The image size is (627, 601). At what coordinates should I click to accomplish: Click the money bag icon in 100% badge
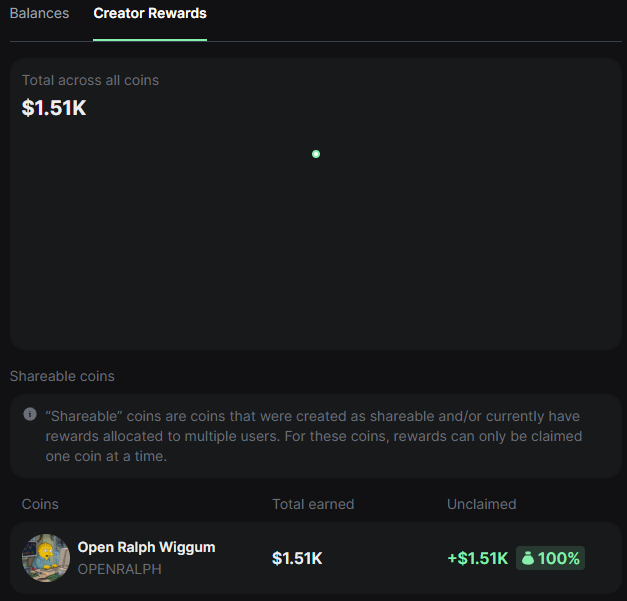click(528, 558)
